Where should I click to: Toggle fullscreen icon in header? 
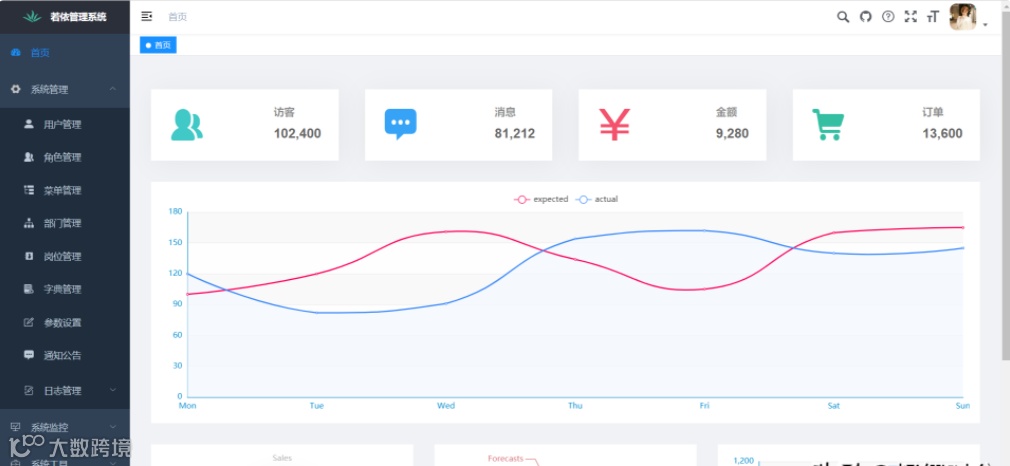click(x=911, y=17)
